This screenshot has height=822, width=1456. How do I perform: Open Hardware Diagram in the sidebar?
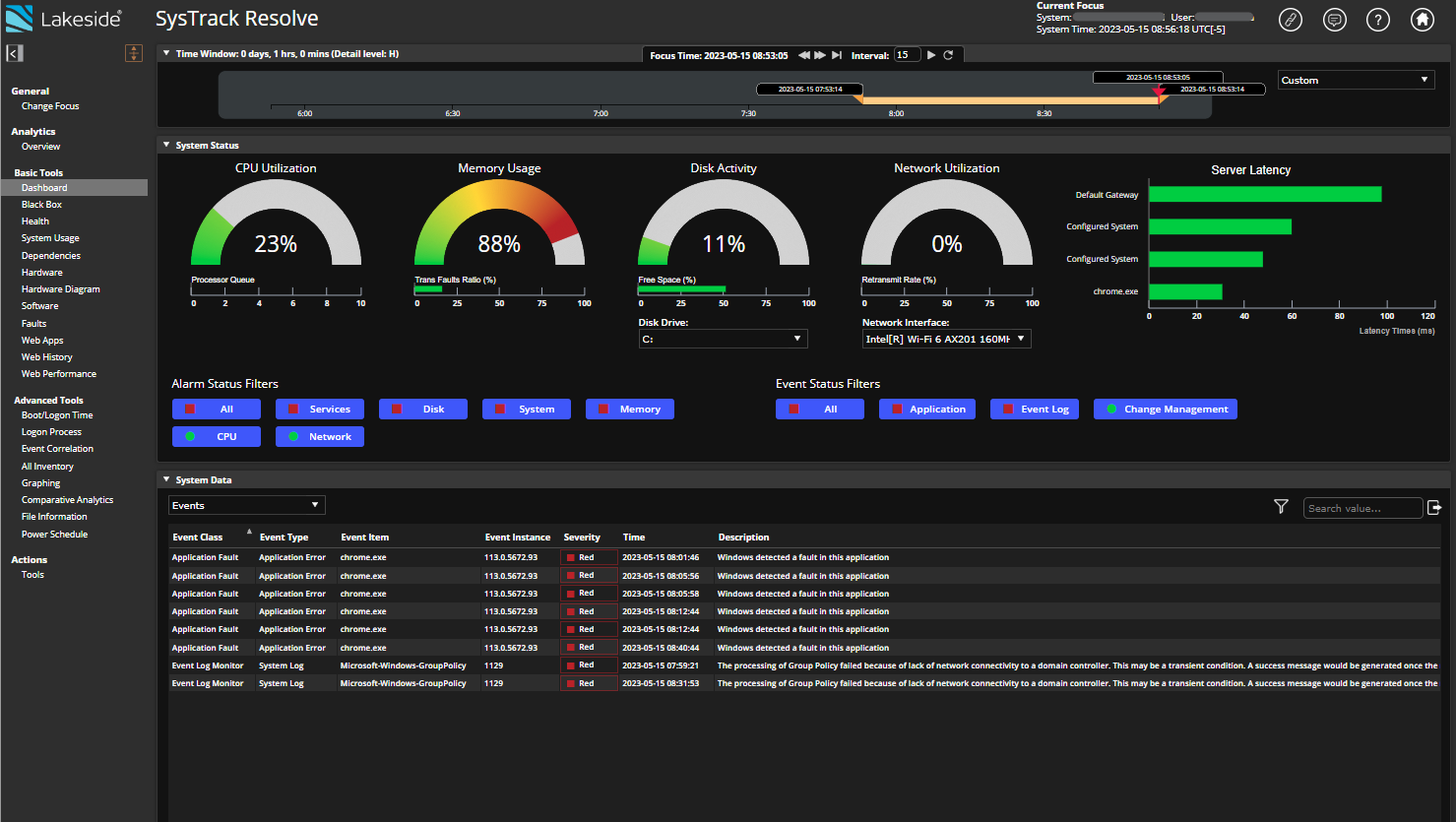(x=61, y=289)
